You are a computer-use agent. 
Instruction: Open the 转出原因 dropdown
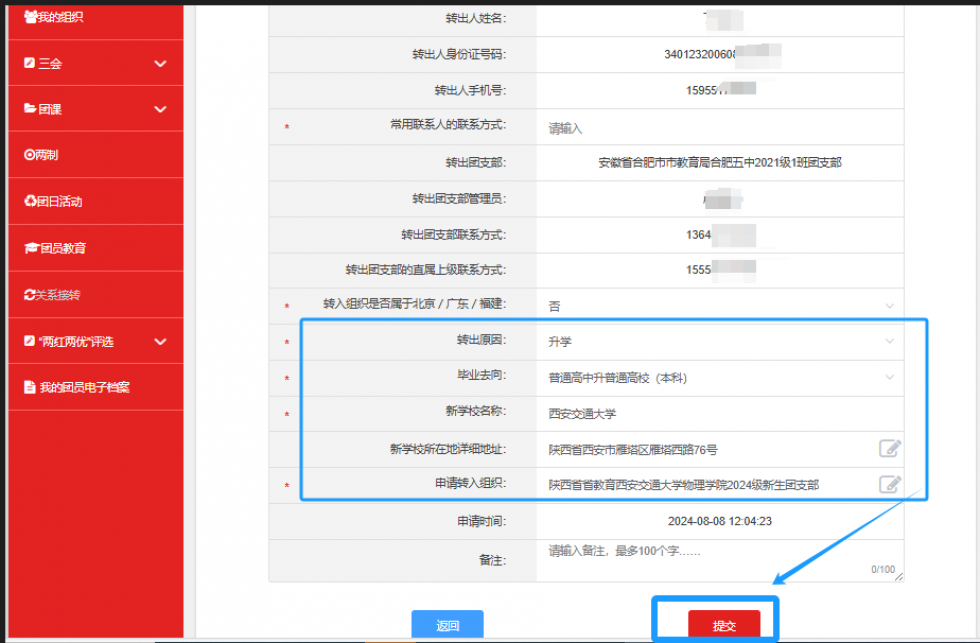tap(718, 341)
